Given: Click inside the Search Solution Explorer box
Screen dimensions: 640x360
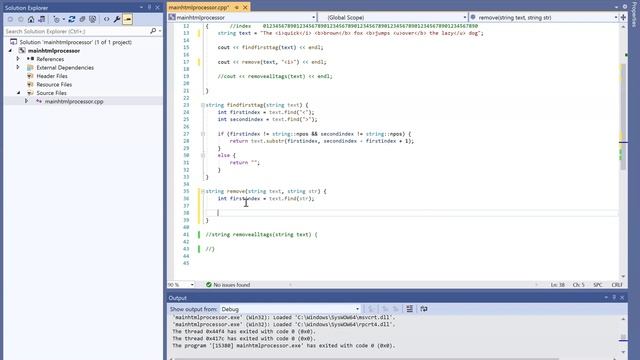Looking at the screenshot, I should pyautogui.click(x=76, y=31).
